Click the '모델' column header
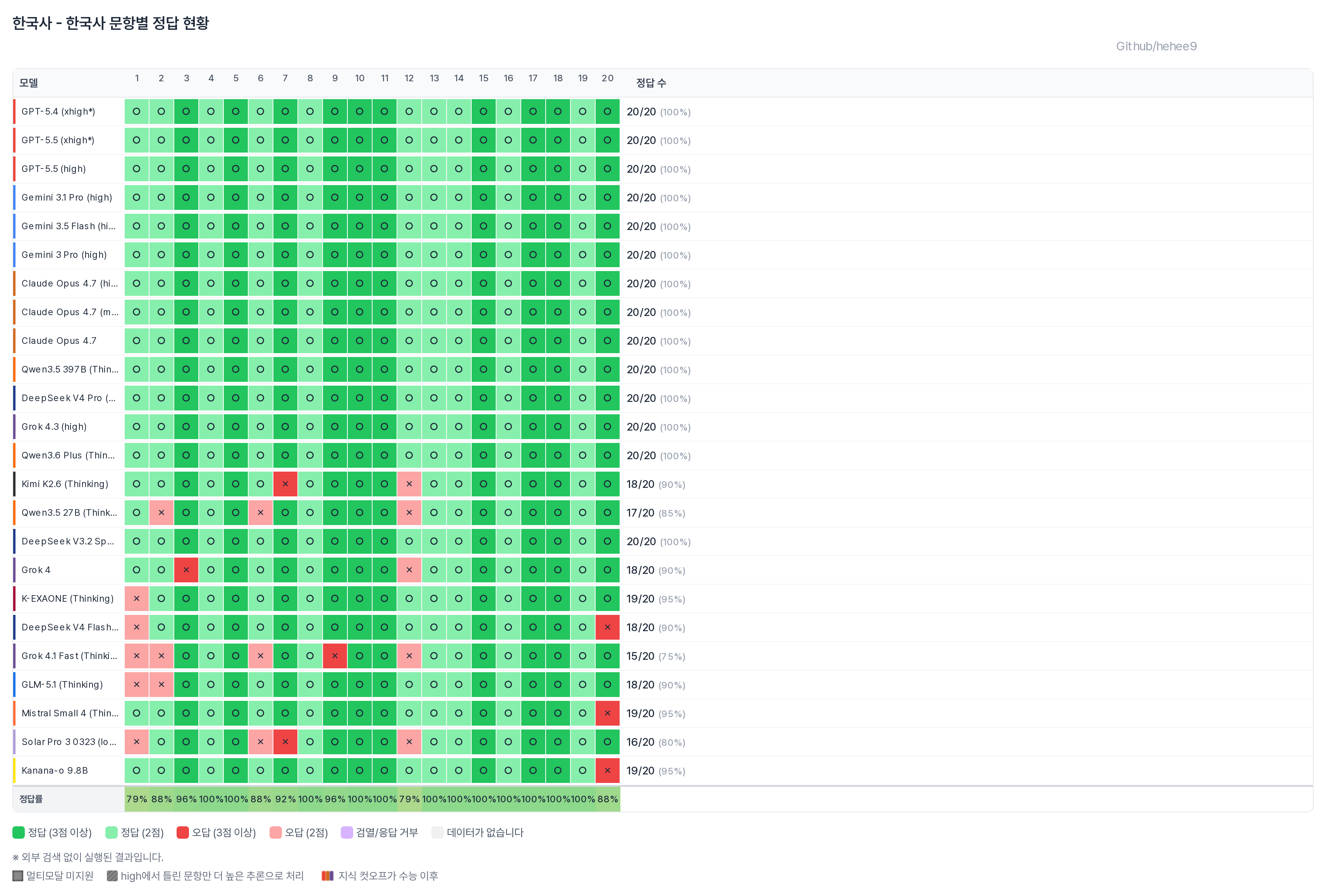The height and width of the screenshot is (896, 1326). point(29,83)
